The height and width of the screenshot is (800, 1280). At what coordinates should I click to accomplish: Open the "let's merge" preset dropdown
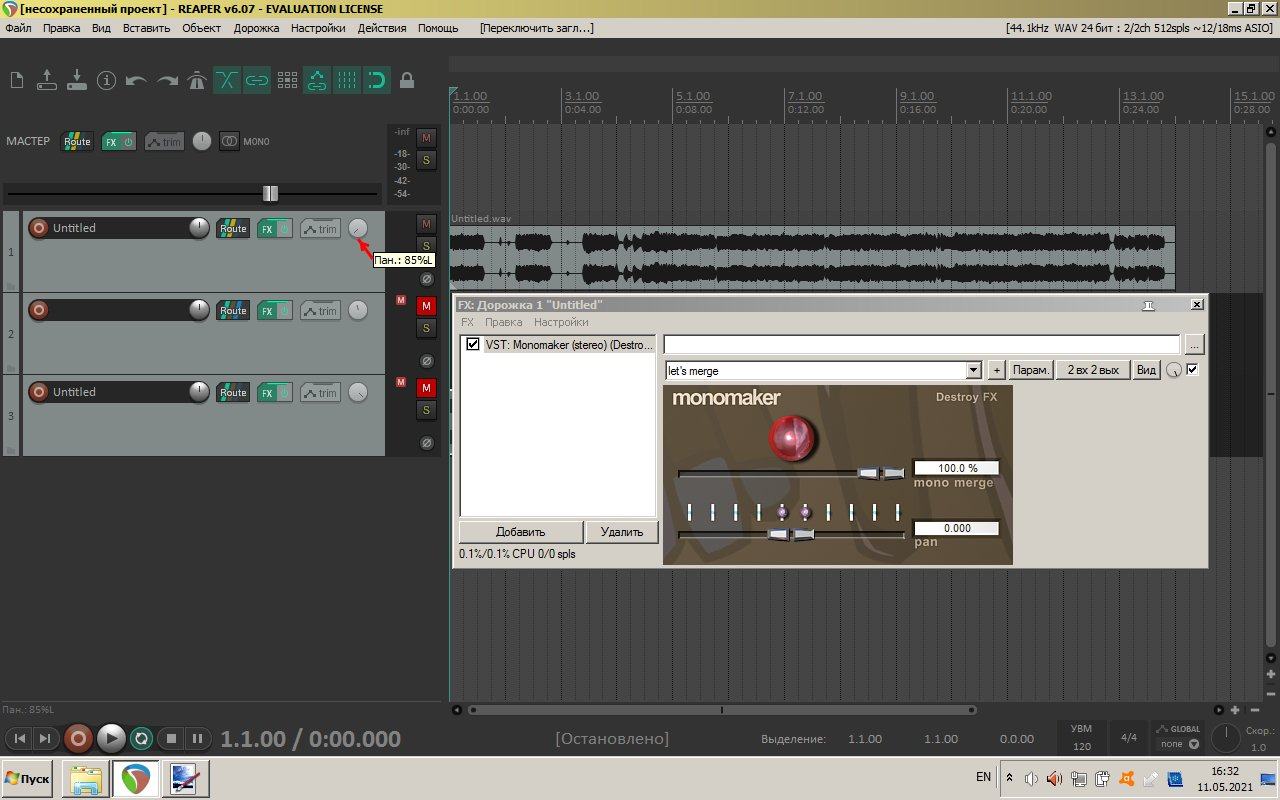pos(973,371)
